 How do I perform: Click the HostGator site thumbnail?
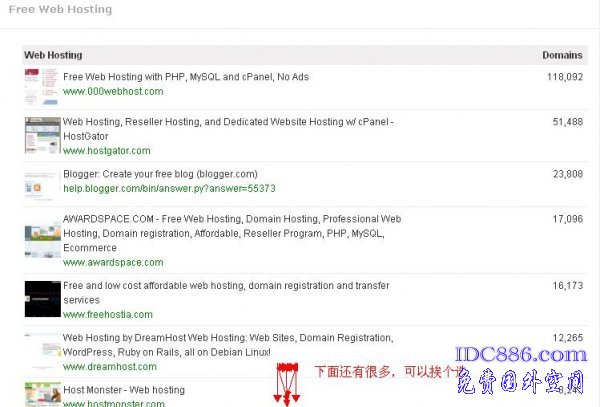point(42,135)
